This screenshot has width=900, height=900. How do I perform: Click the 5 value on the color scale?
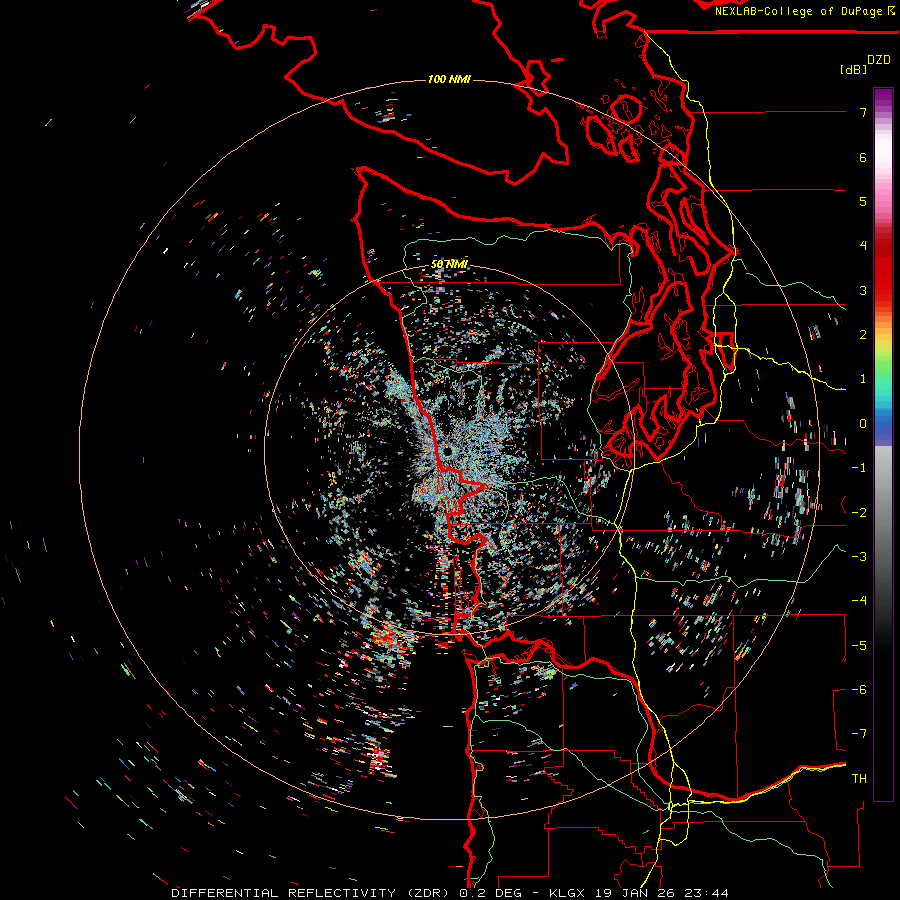(863, 201)
